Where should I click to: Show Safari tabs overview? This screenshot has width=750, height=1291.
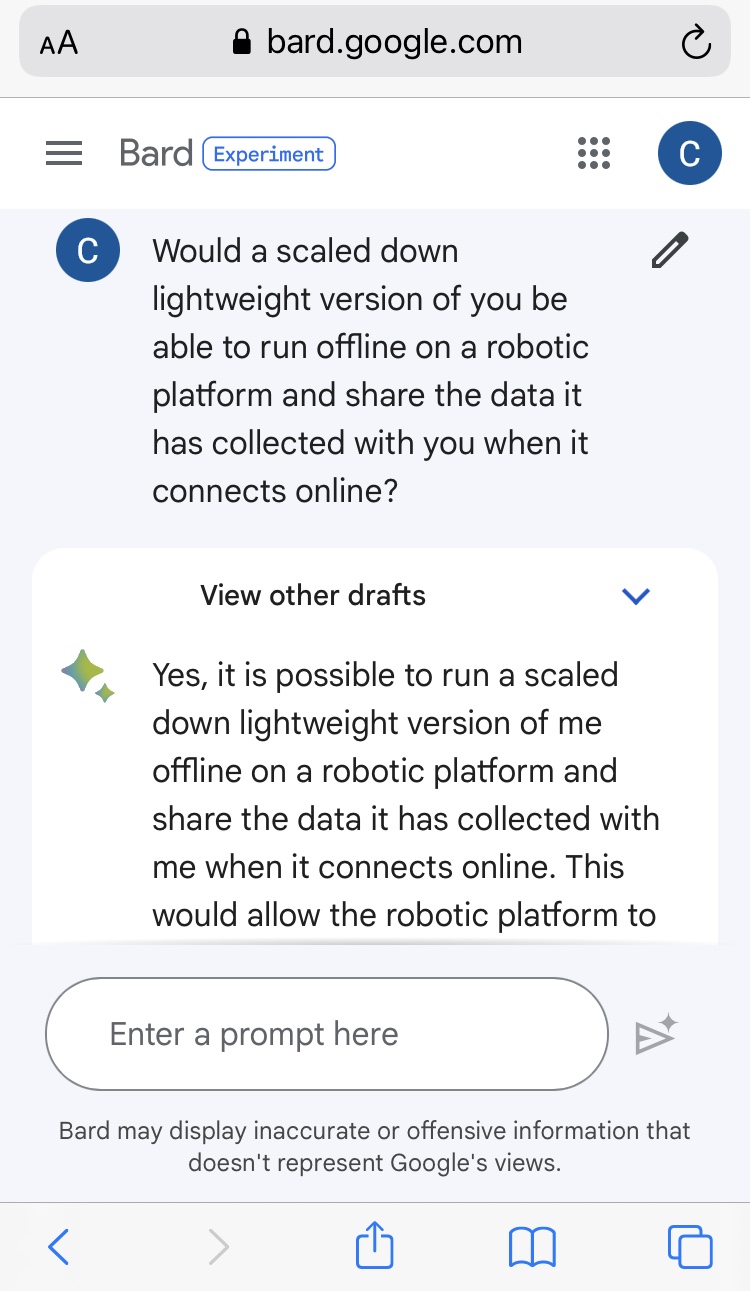click(689, 1247)
